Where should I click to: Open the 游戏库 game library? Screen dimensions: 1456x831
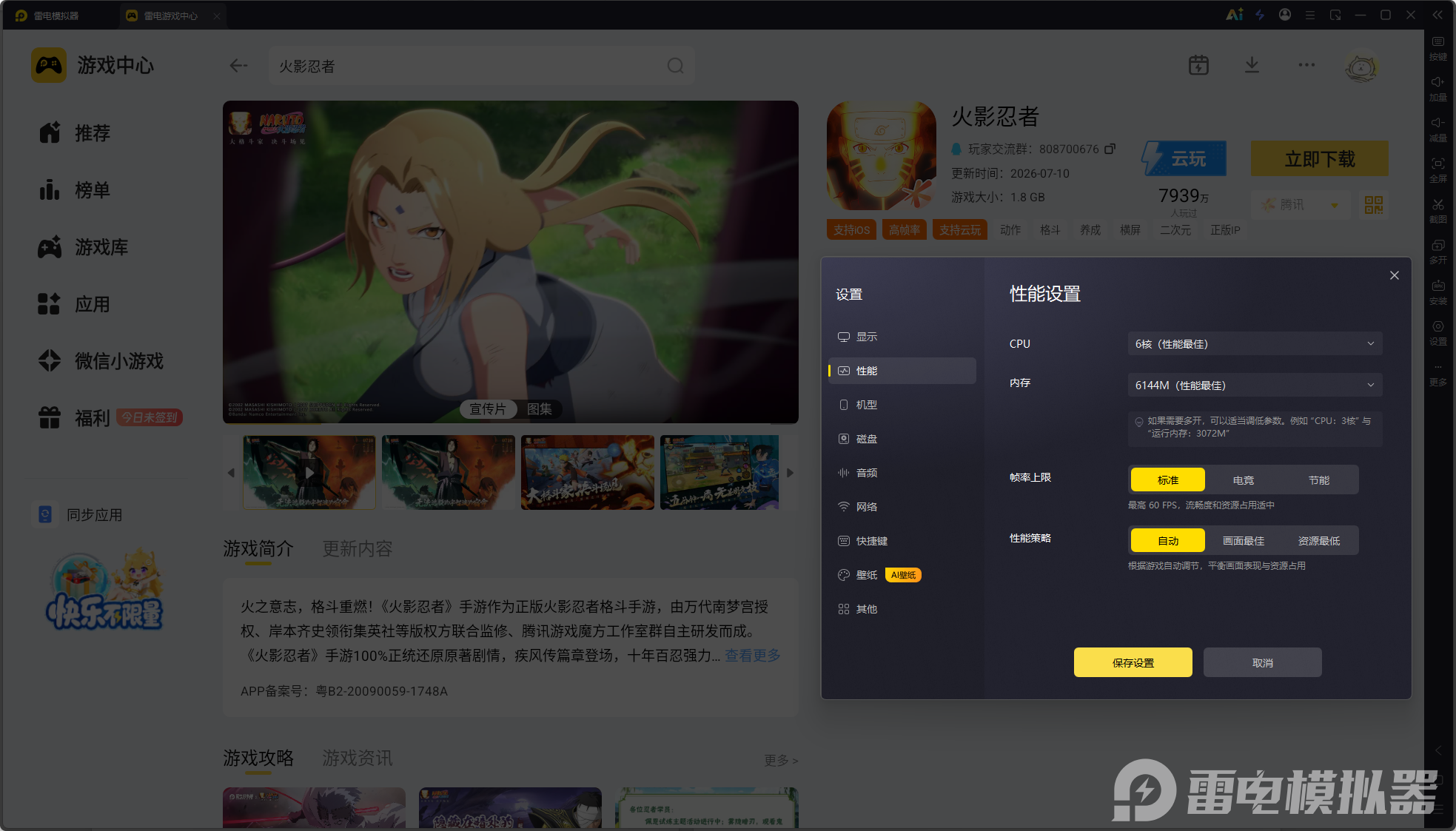83,247
